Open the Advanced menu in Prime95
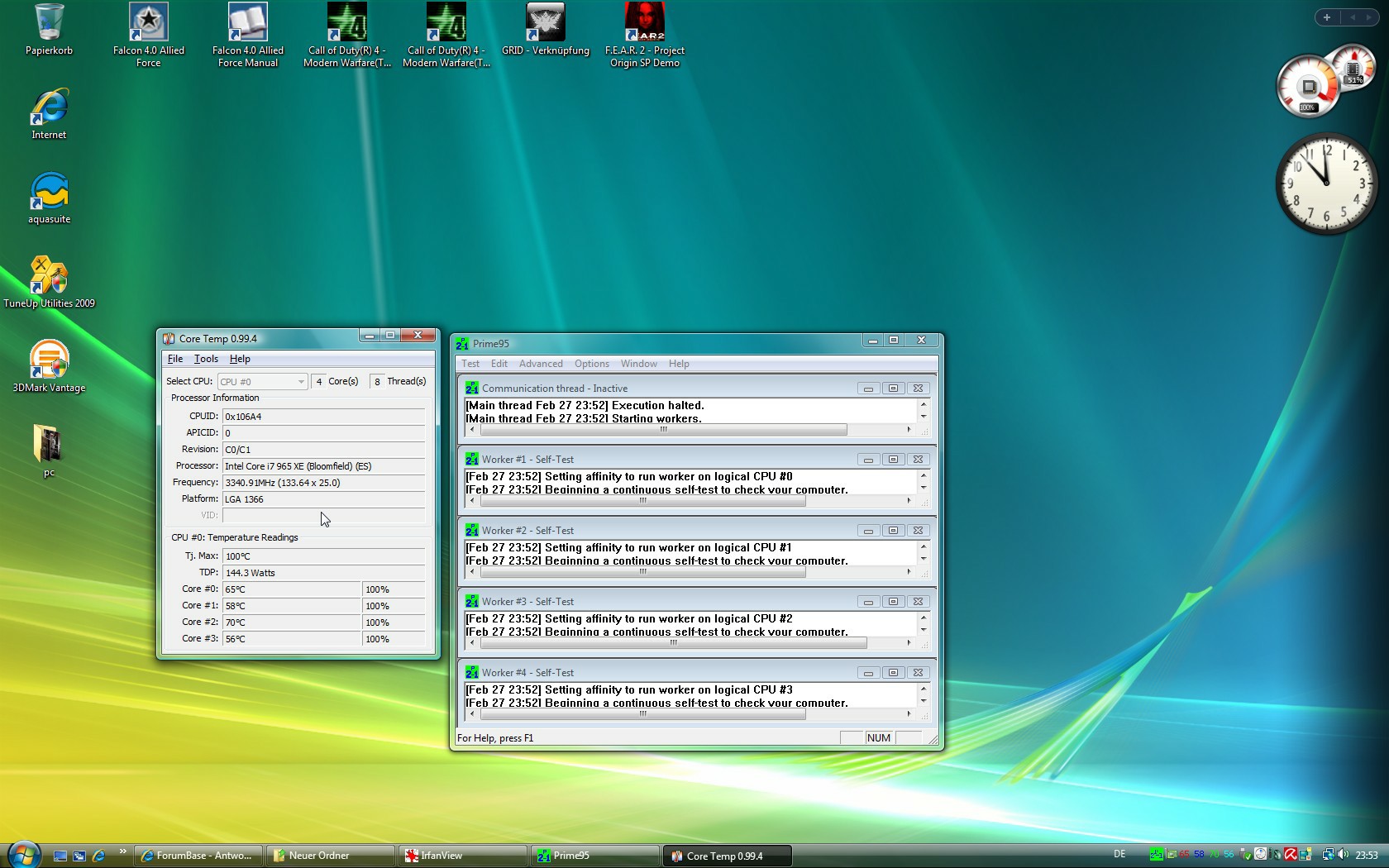 [541, 364]
